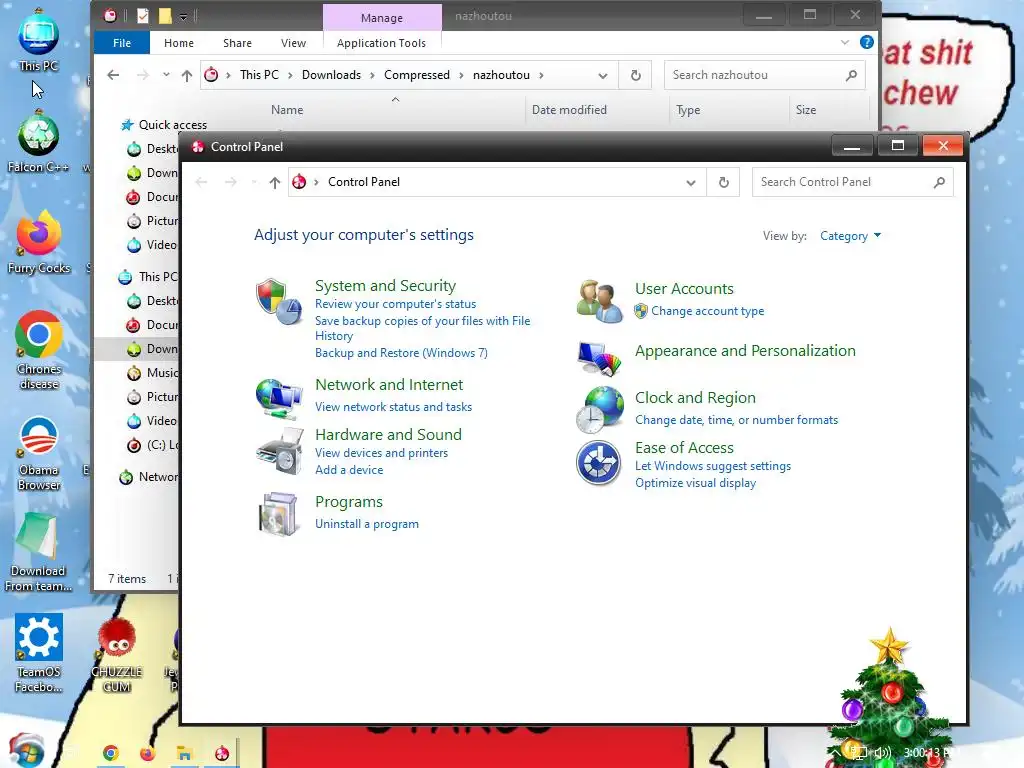
Task: Open the Ease of Access icon
Action: click(599, 463)
